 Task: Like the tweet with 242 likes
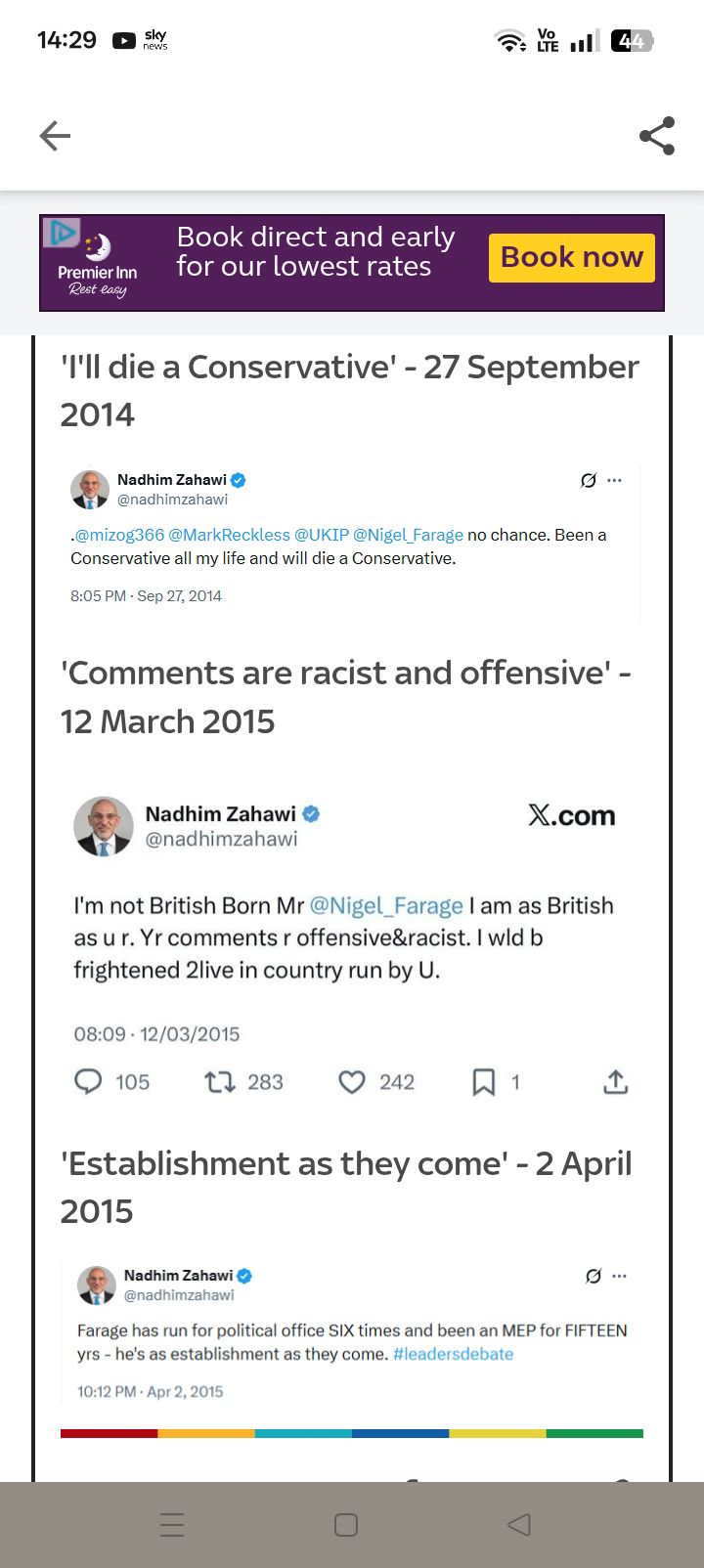pyautogui.click(x=352, y=1081)
